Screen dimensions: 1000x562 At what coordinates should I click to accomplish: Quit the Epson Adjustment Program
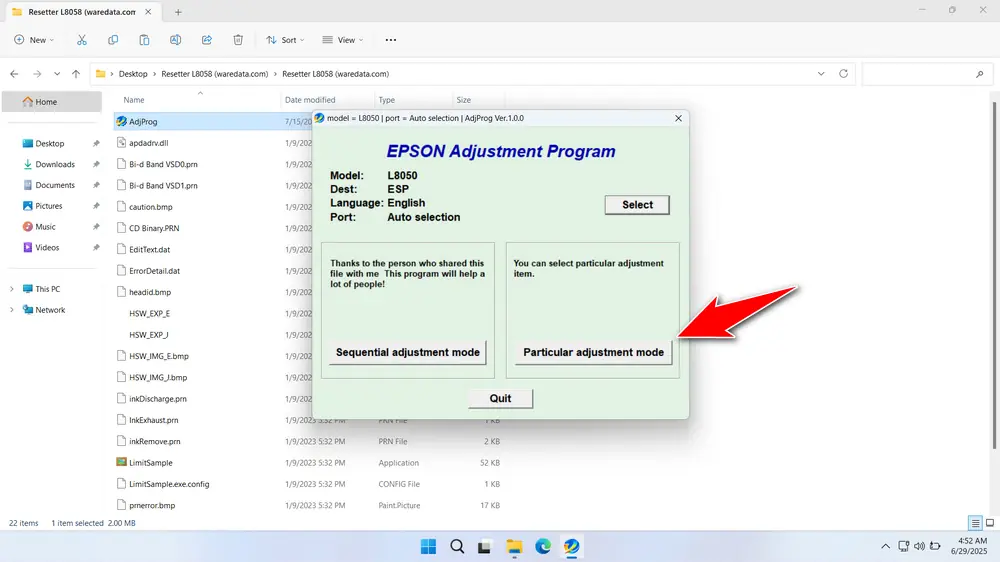pos(500,398)
